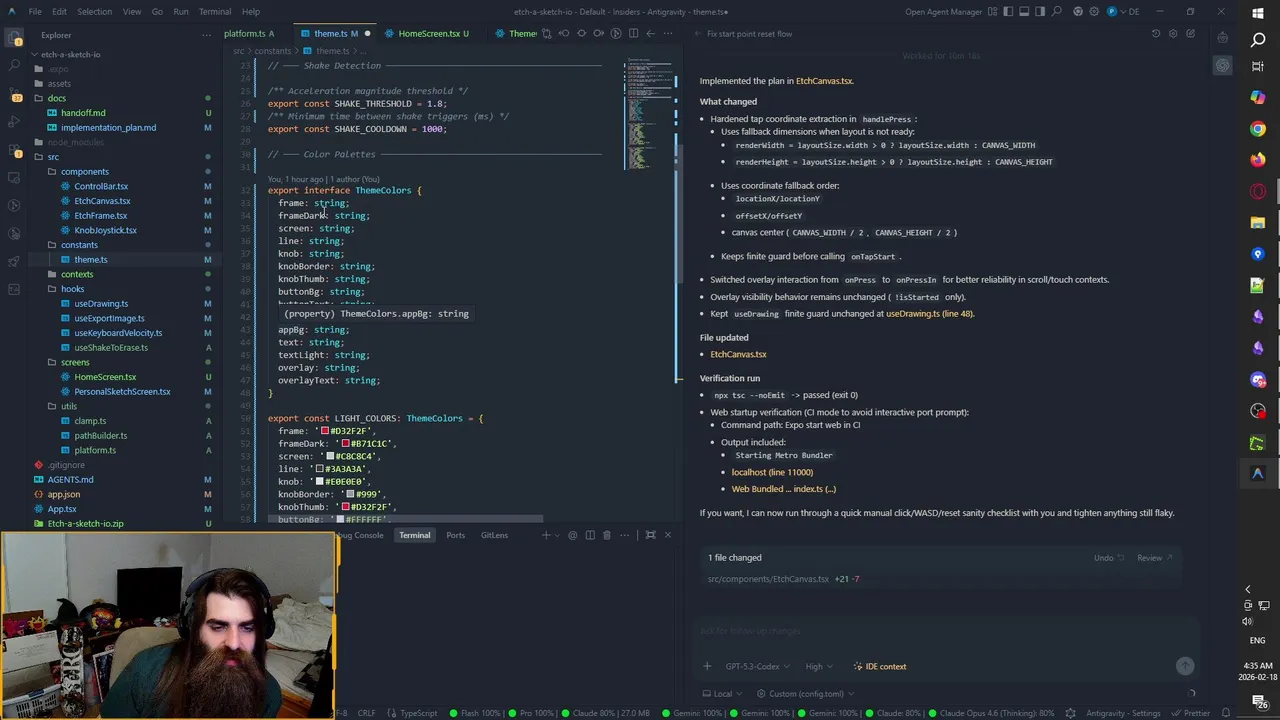Click Open Agent Manager in title bar
This screenshot has width=1280, height=720.
(944, 11)
